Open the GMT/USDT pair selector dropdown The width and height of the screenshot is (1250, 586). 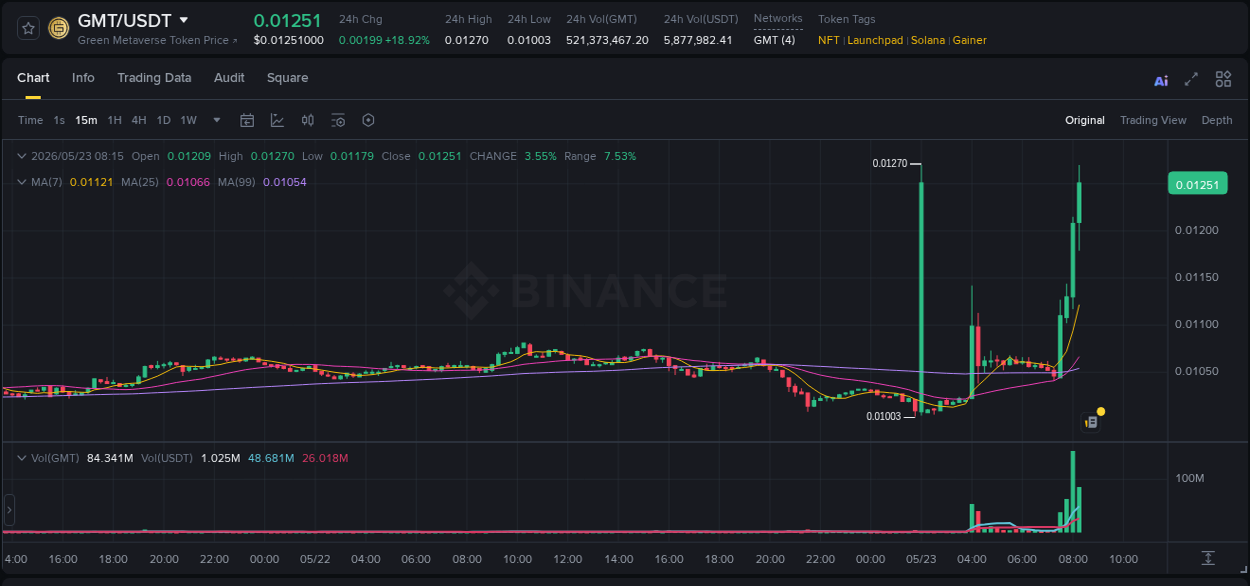pyautogui.click(x=183, y=20)
